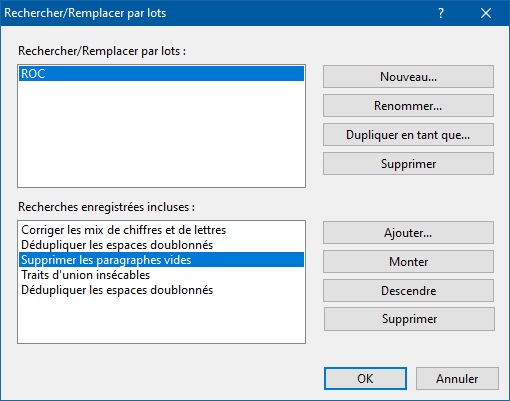This screenshot has width=510, height=401.
Task: Move the selected search up with Monter
Action: click(x=408, y=262)
